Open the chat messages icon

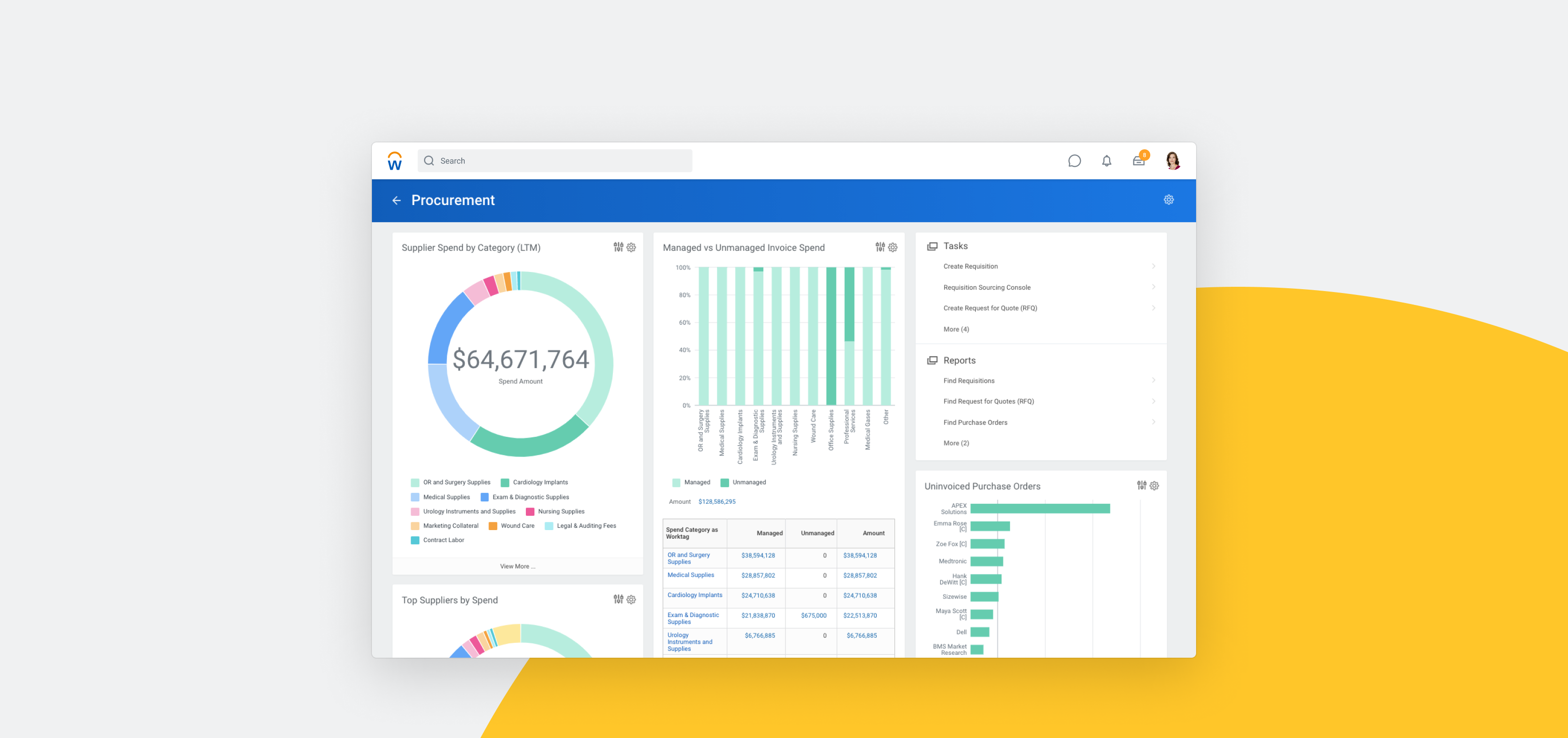pyautogui.click(x=1074, y=161)
